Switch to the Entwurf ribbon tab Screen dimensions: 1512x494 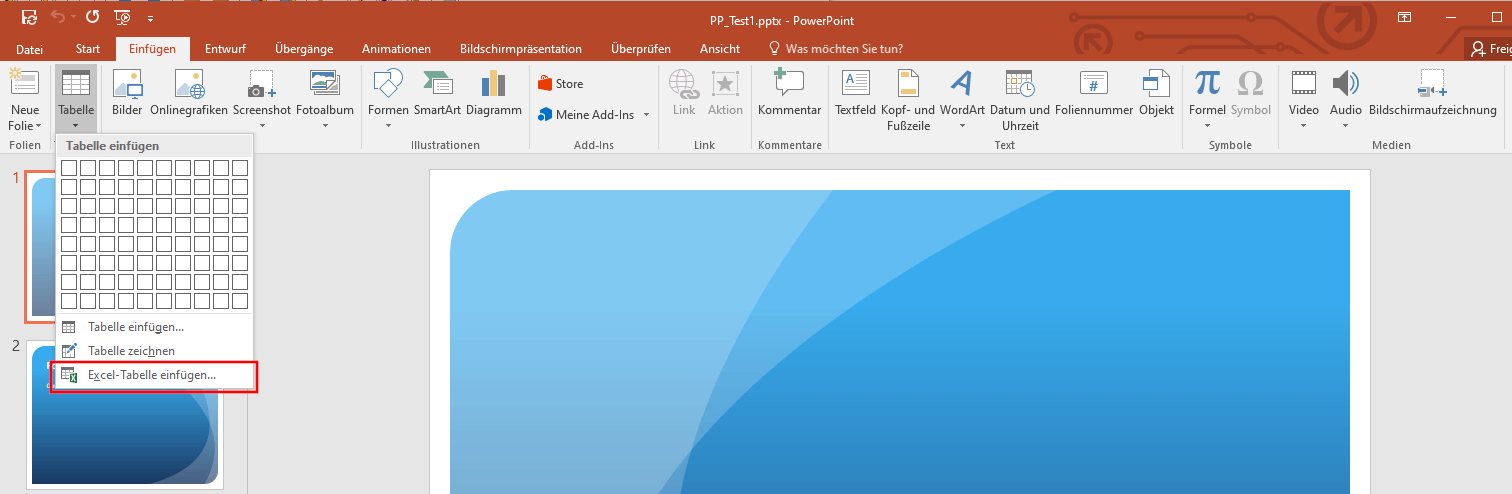pos(225,49)
